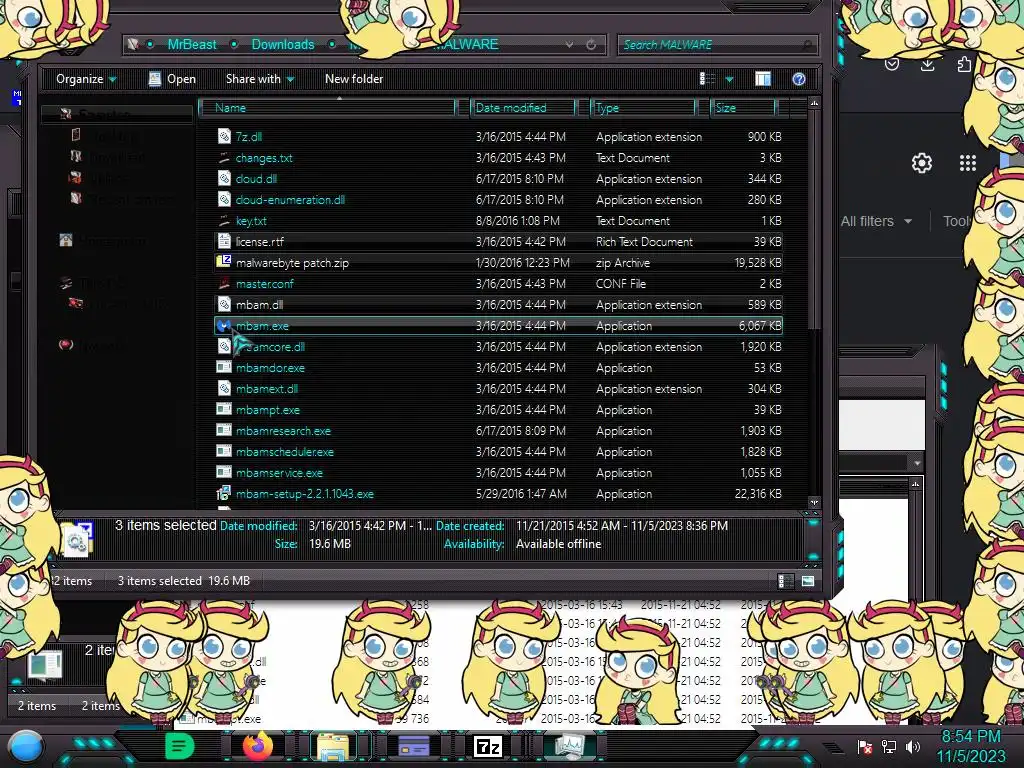Image resolution: width=1024 pixels, height=768 pixels.
Task: Select the mbamdor.exe application icon
Action: coord(224,368)
